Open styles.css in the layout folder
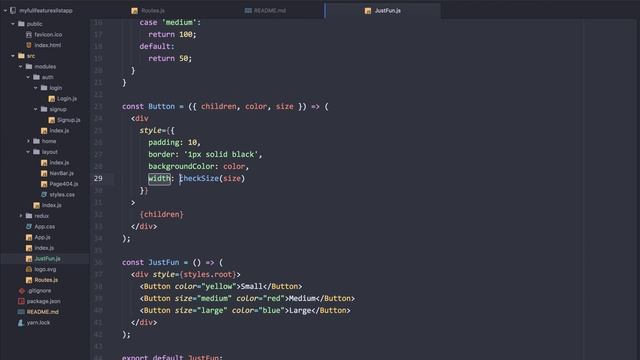Viewport: 640px width, 360px height. pyautogui.click(x=62, y=194)
